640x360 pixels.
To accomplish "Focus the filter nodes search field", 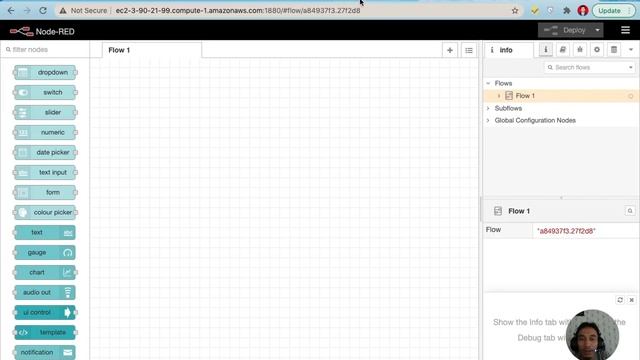I will [45, 49].
